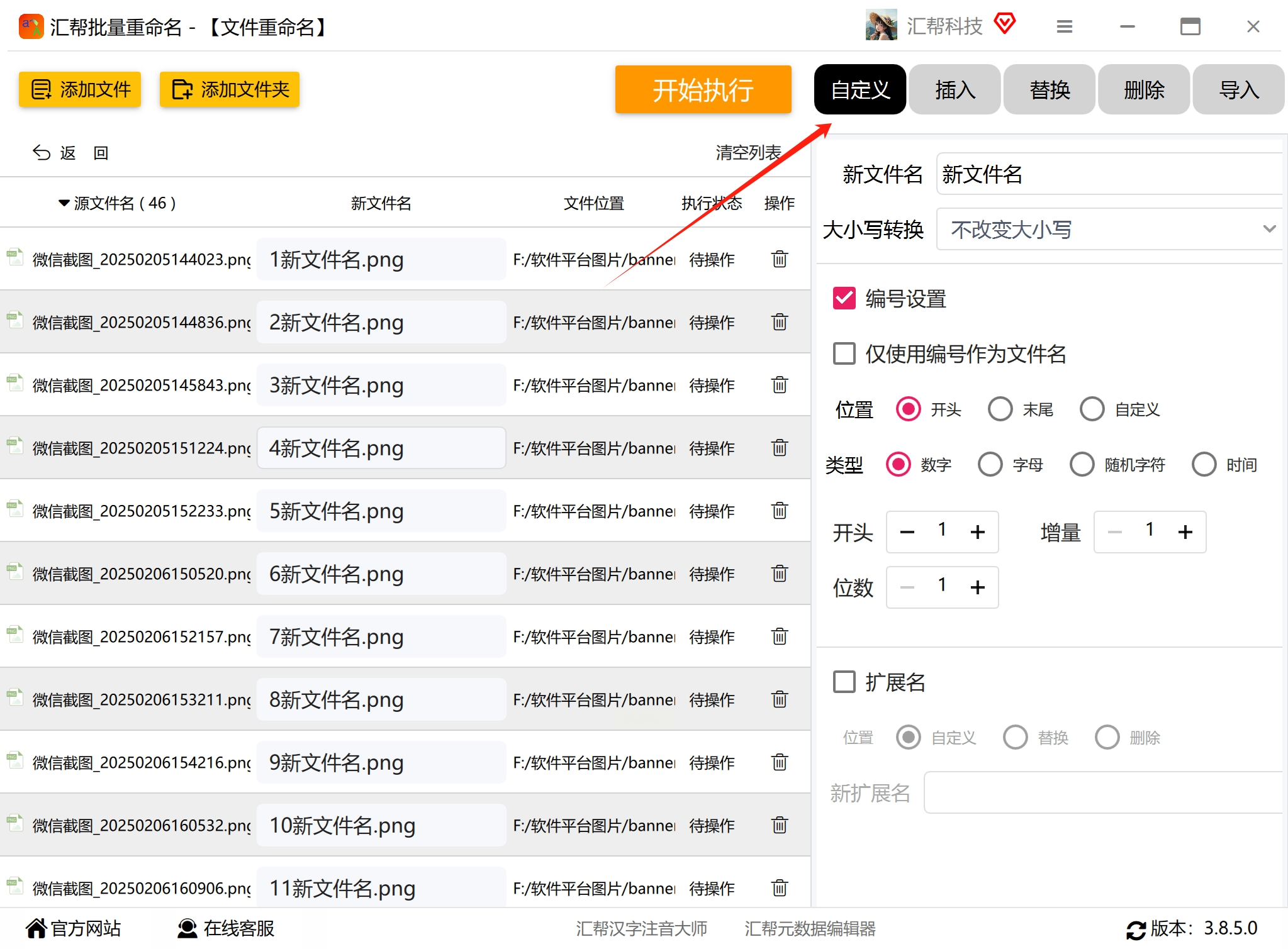The image size is (1288, 949).
Task: Click the 返回 back arrow icon
Action: coord(42,153)
